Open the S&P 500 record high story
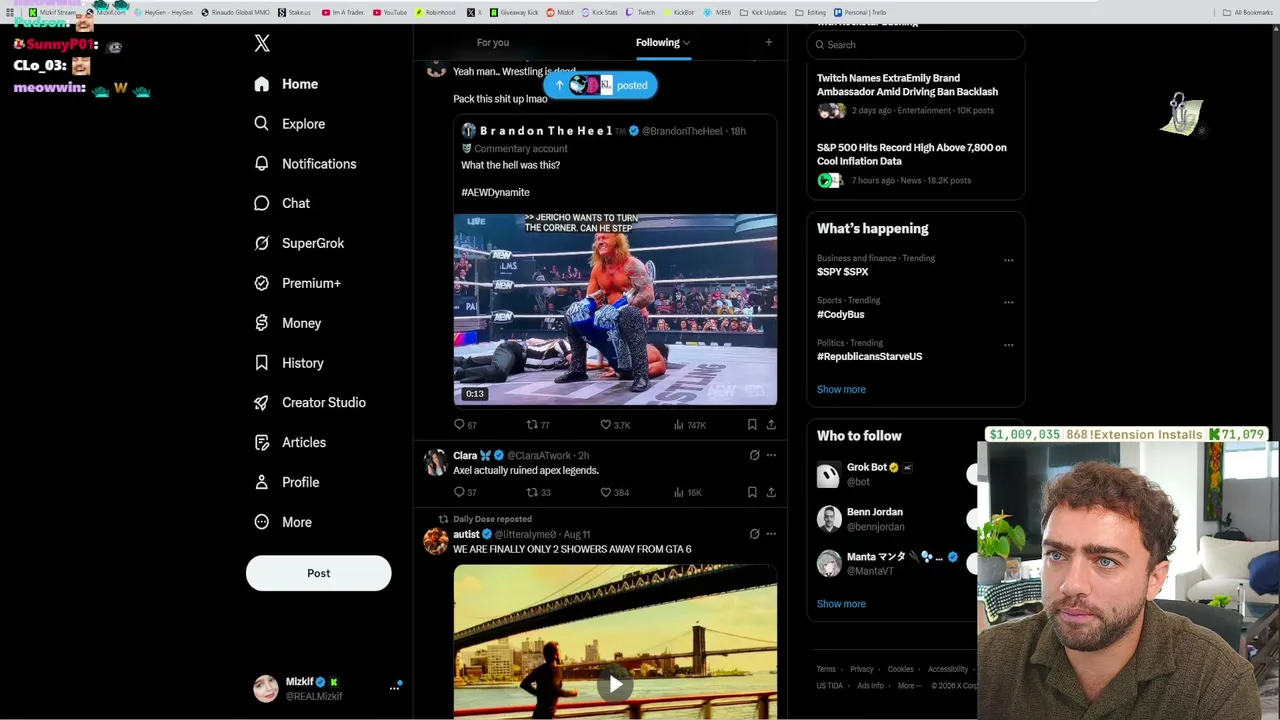 click(912, 154)
